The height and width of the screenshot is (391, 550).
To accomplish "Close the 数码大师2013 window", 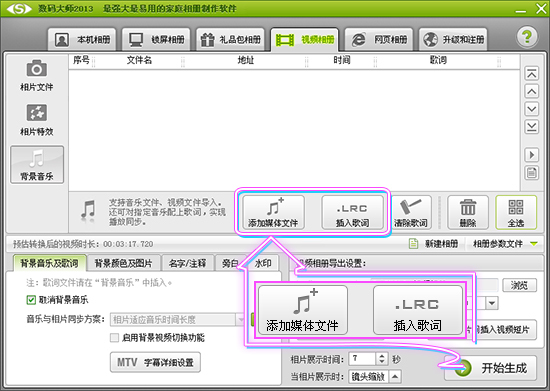I will point(541,8).
